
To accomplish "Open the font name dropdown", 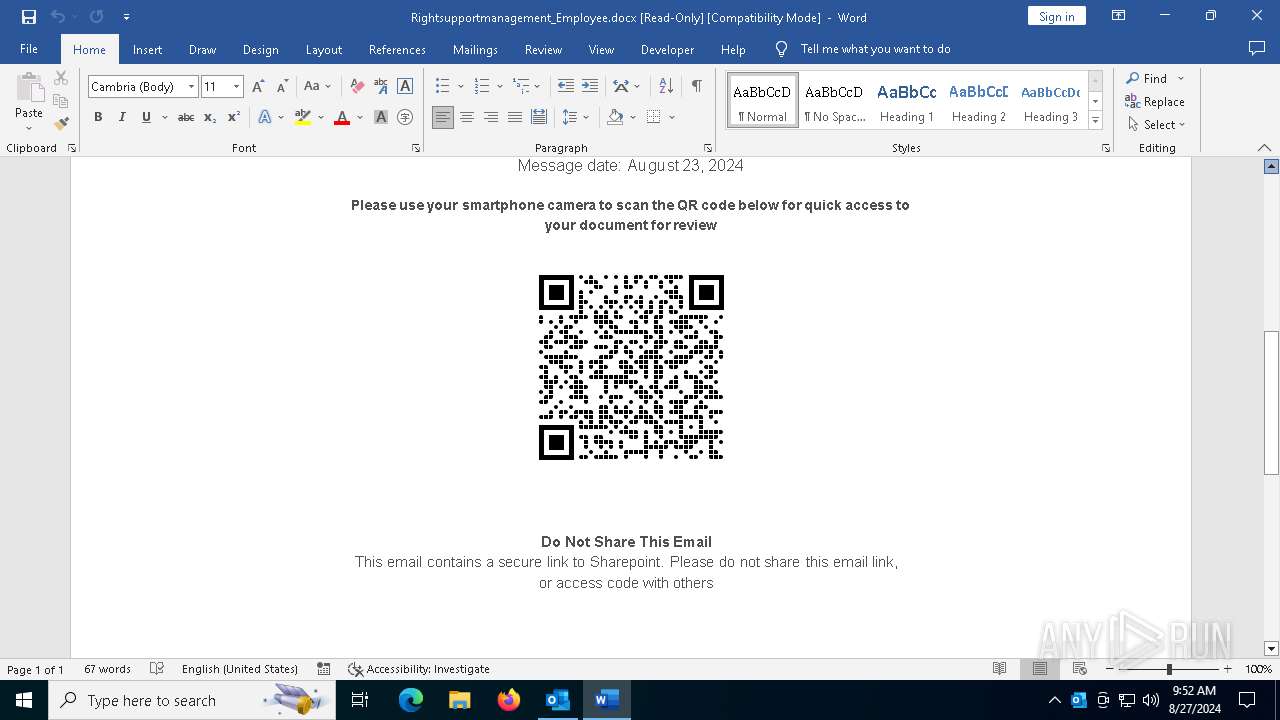I will [191, 87].
